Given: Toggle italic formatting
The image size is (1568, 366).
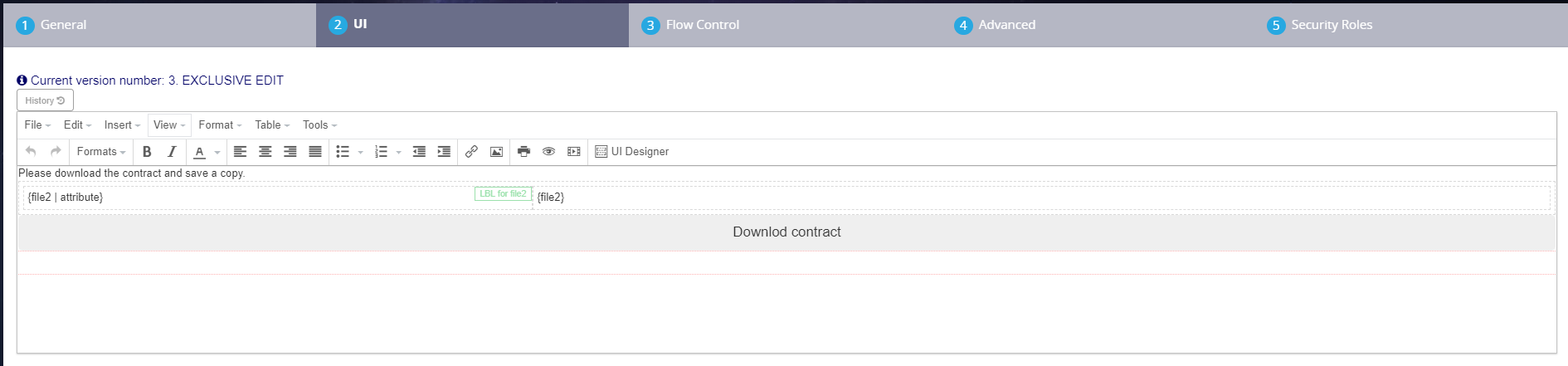Looking at the screenshot, I should [172, 152].
